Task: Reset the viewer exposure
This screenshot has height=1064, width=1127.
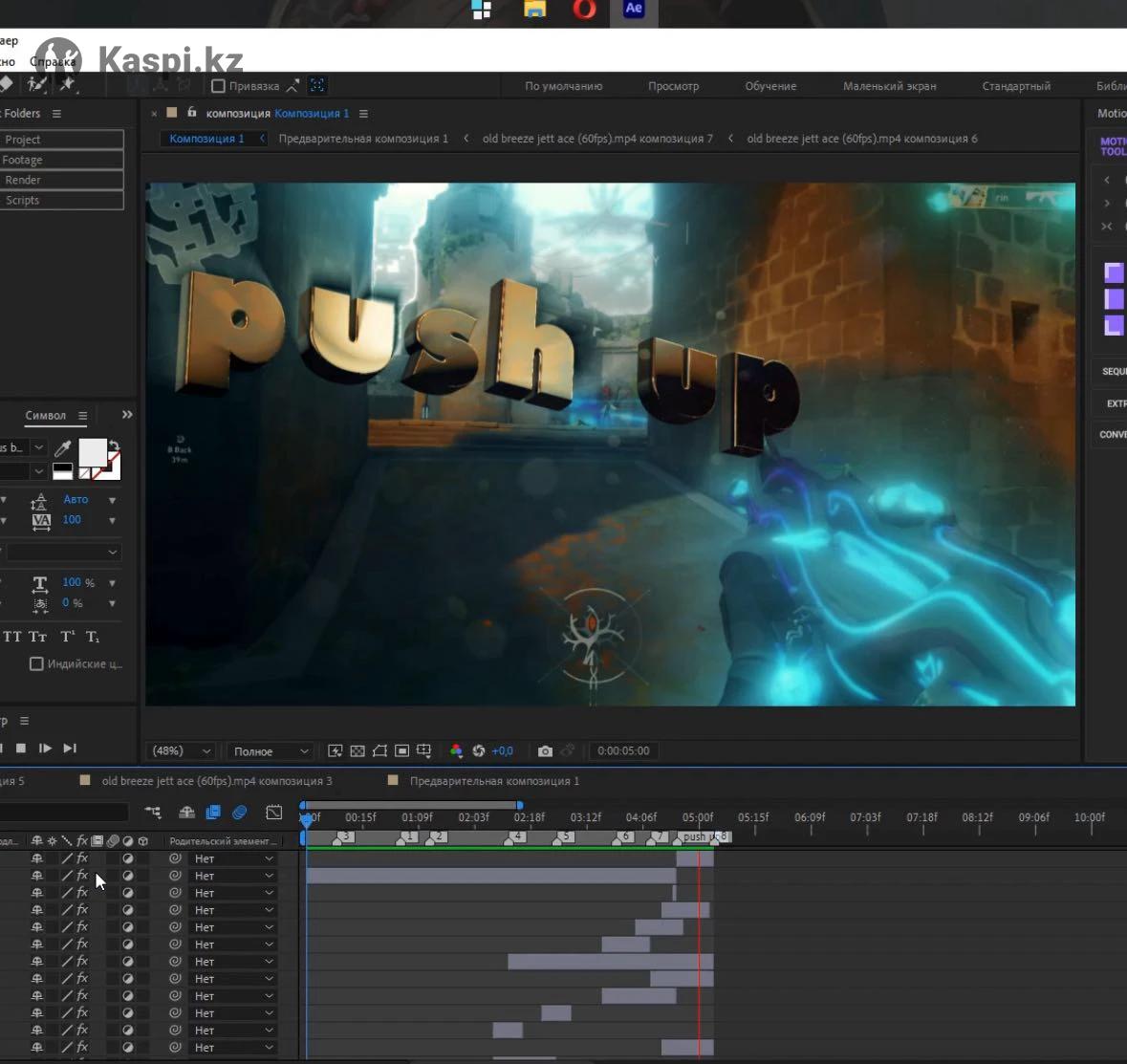Action: click(x=479, y=751)
